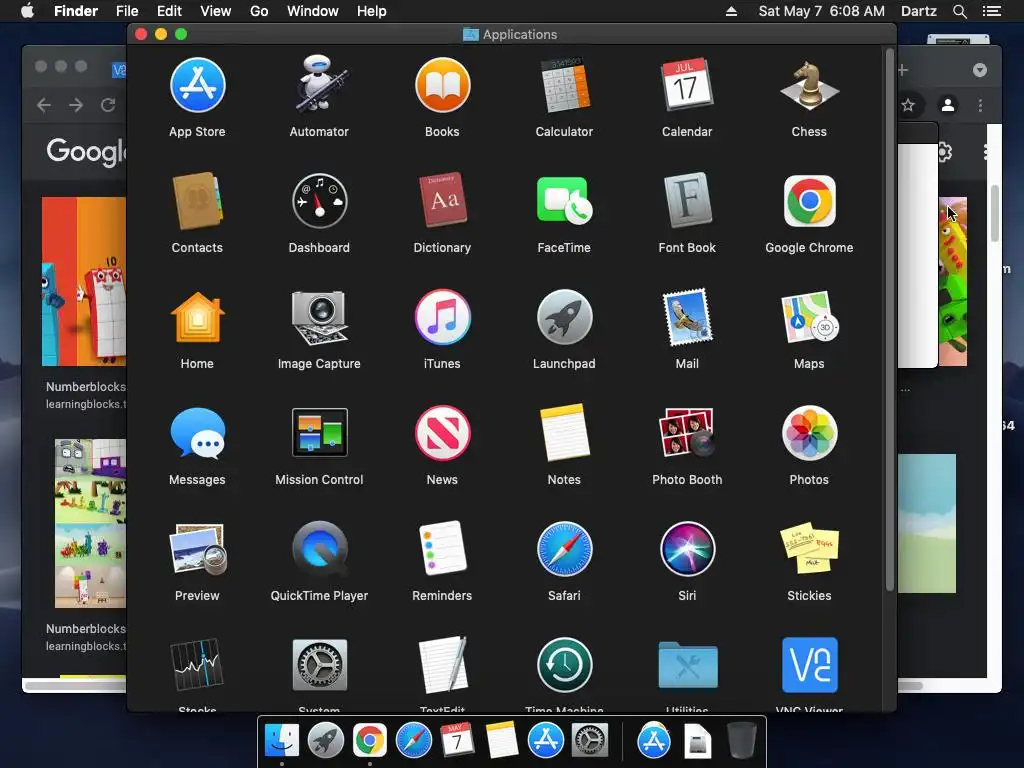Viewport: 1024px width, 768px height.
Task: Show Notification Center from menu bar
Action: pyautogui.click(x=992, y=11)
